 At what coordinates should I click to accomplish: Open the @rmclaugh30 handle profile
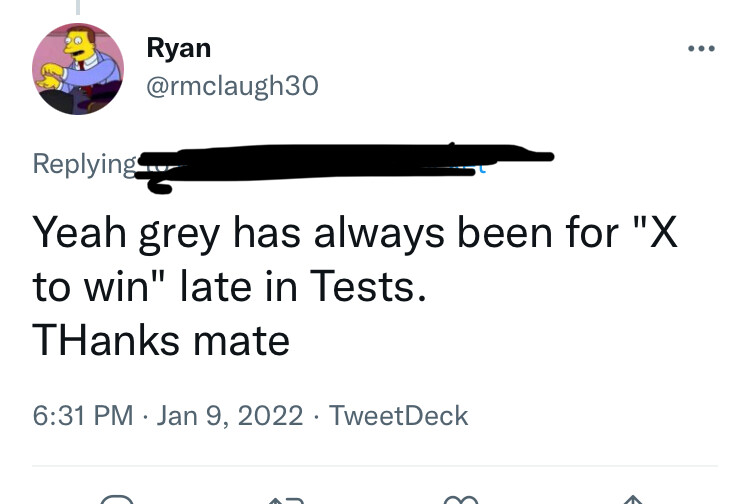pos(232,87)
